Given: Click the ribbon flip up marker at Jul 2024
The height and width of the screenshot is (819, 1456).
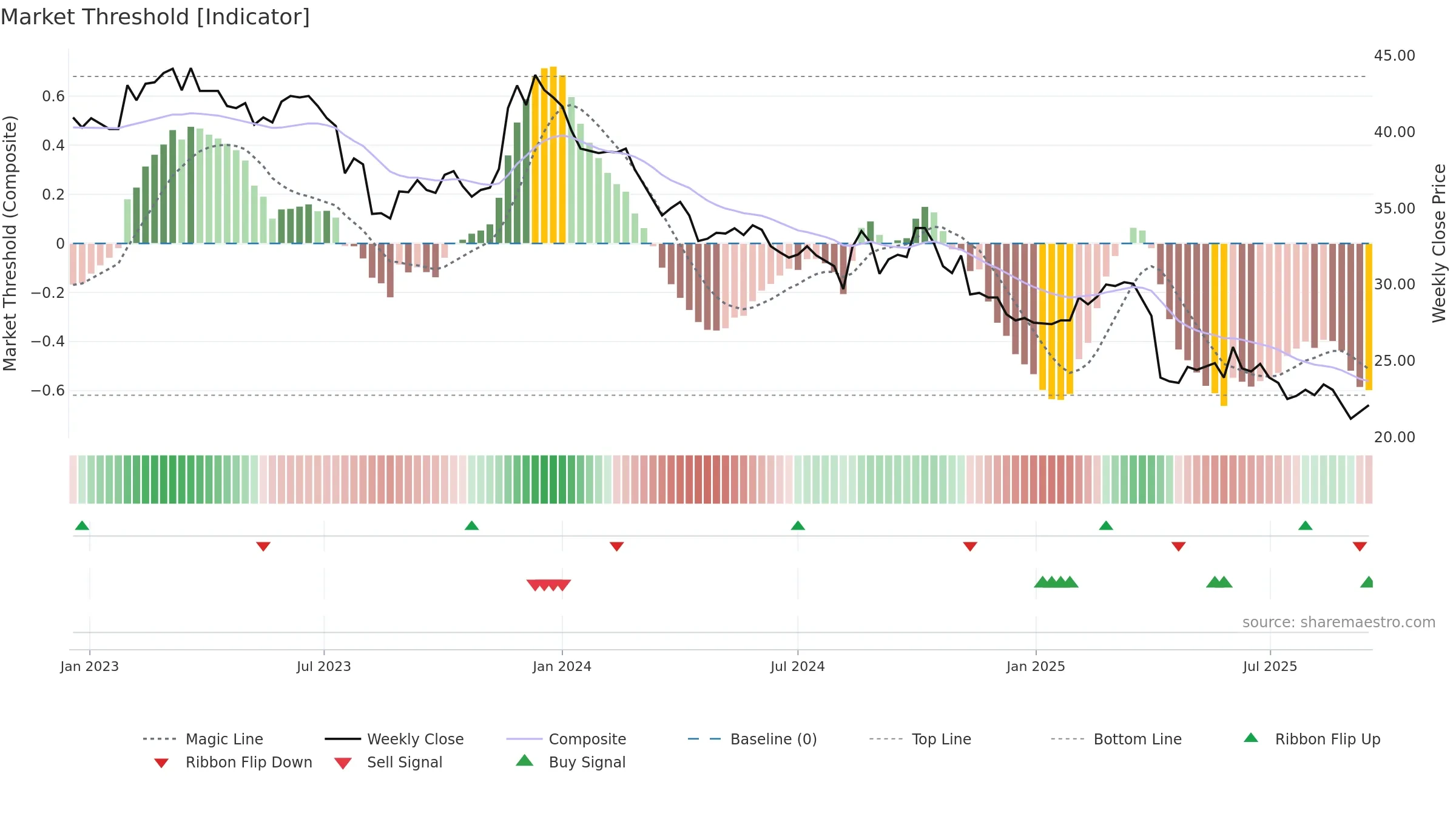Looking at the screenshot, I should [x=798, y=525].
